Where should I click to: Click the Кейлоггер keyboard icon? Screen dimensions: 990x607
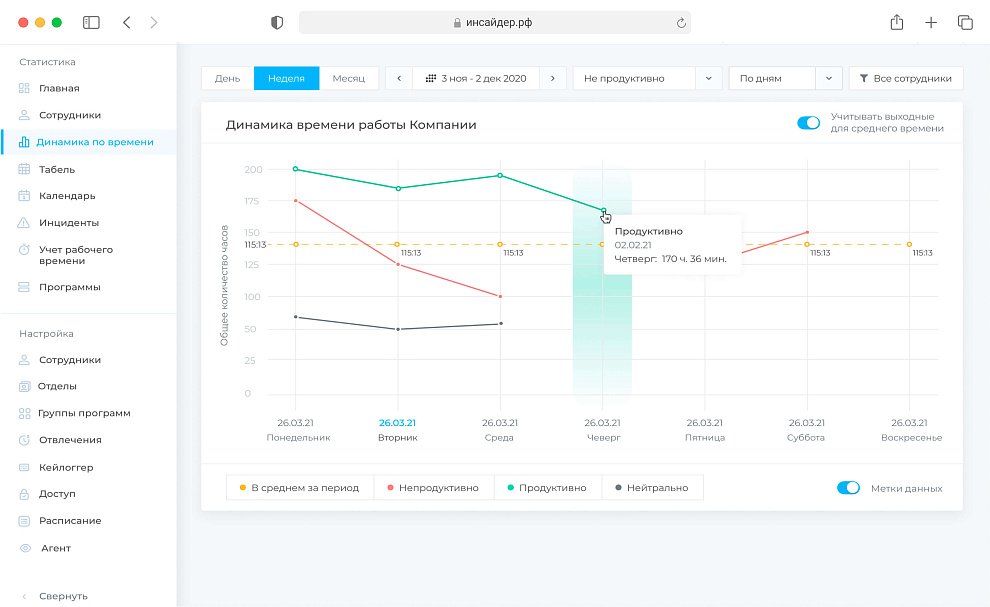[x=24, y=467]
